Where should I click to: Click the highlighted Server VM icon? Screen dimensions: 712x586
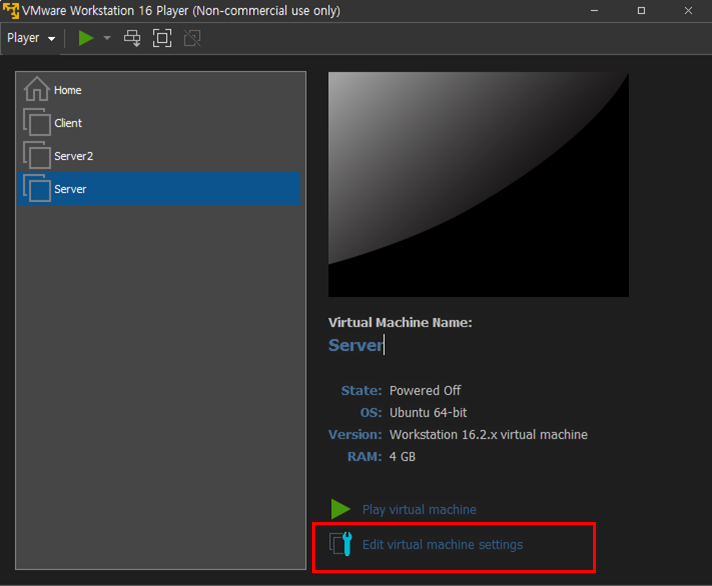click(37, 188)
